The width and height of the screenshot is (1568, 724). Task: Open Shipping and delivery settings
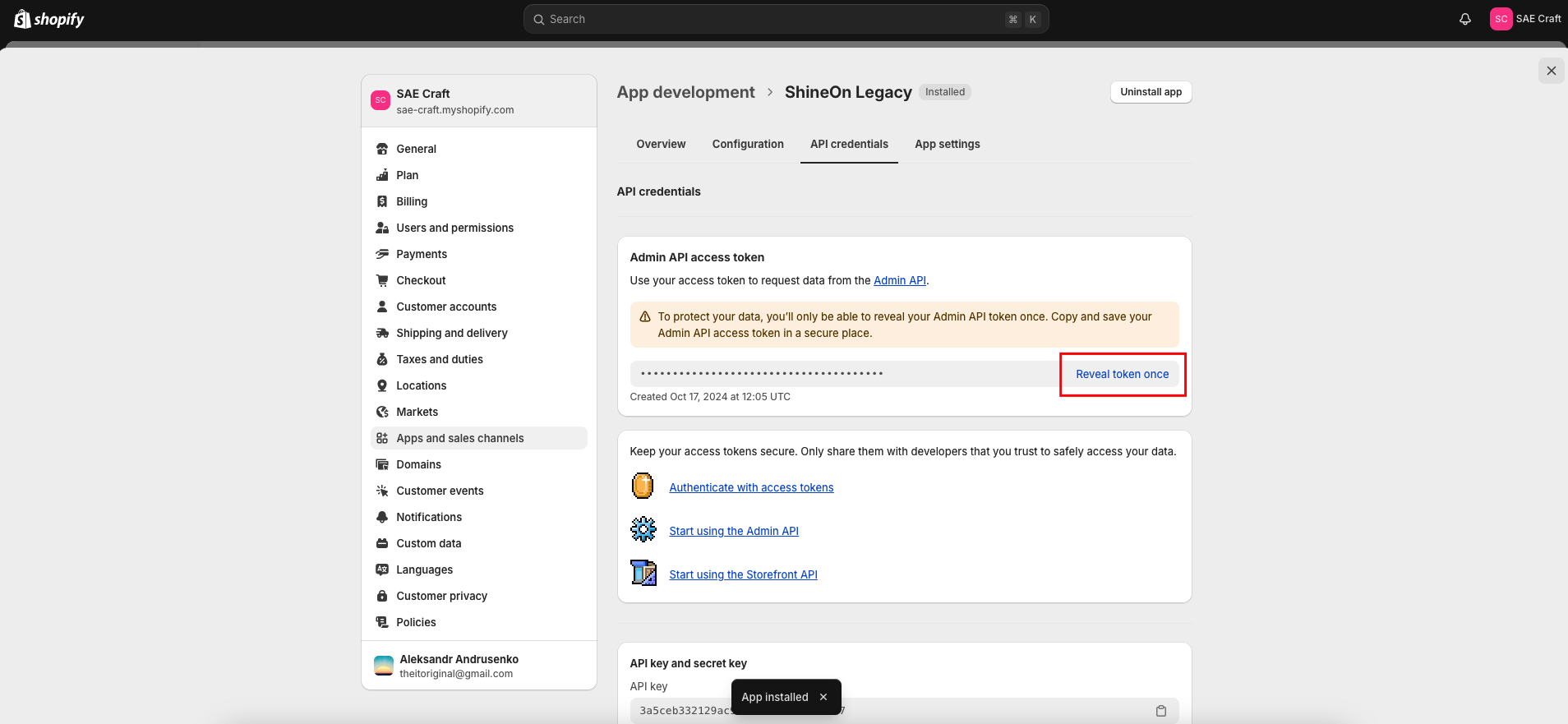click(x=479, y=333)
